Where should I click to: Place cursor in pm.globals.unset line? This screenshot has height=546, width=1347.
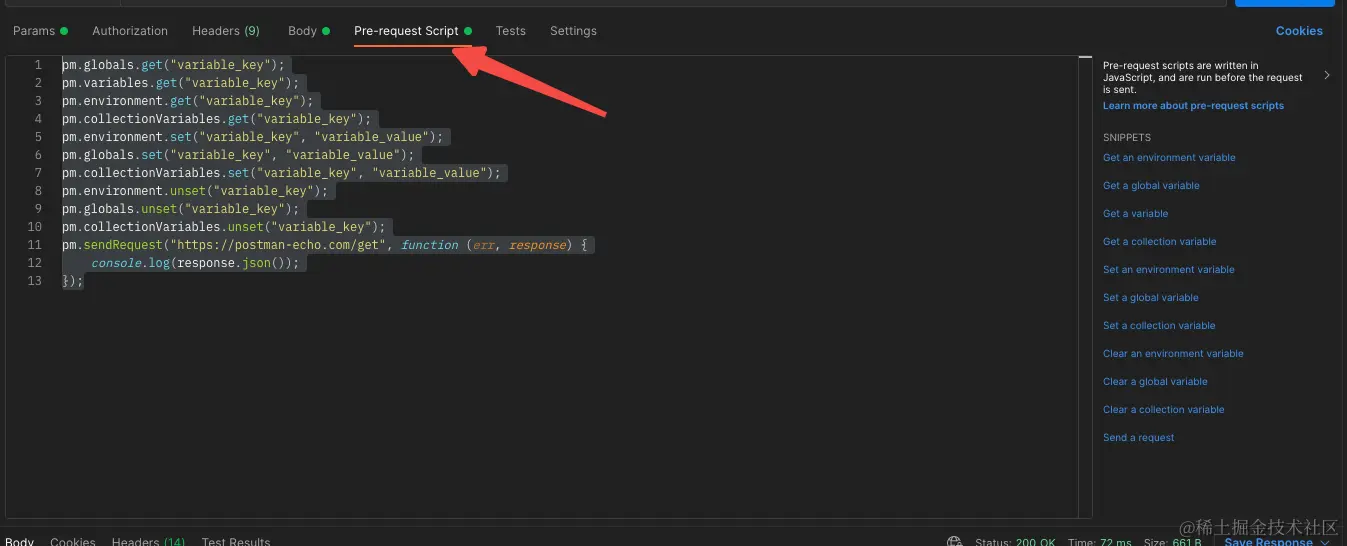point(181,209)
